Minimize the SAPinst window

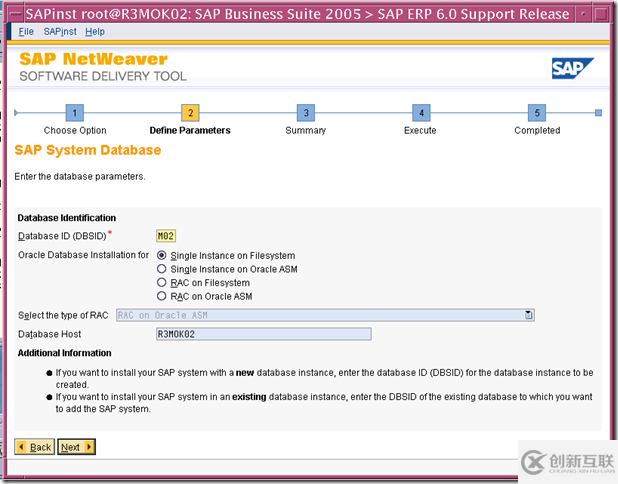584,15
